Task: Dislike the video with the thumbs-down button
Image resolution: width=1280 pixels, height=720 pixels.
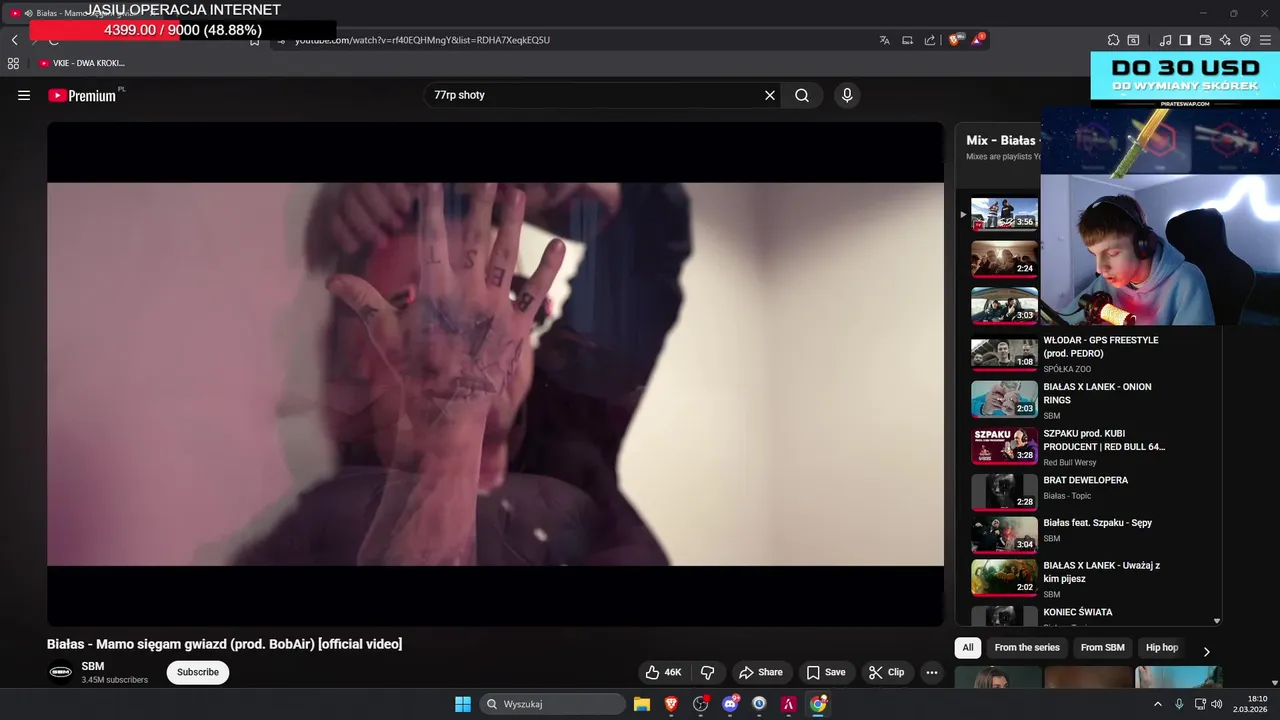Action: tap(707, 672)
